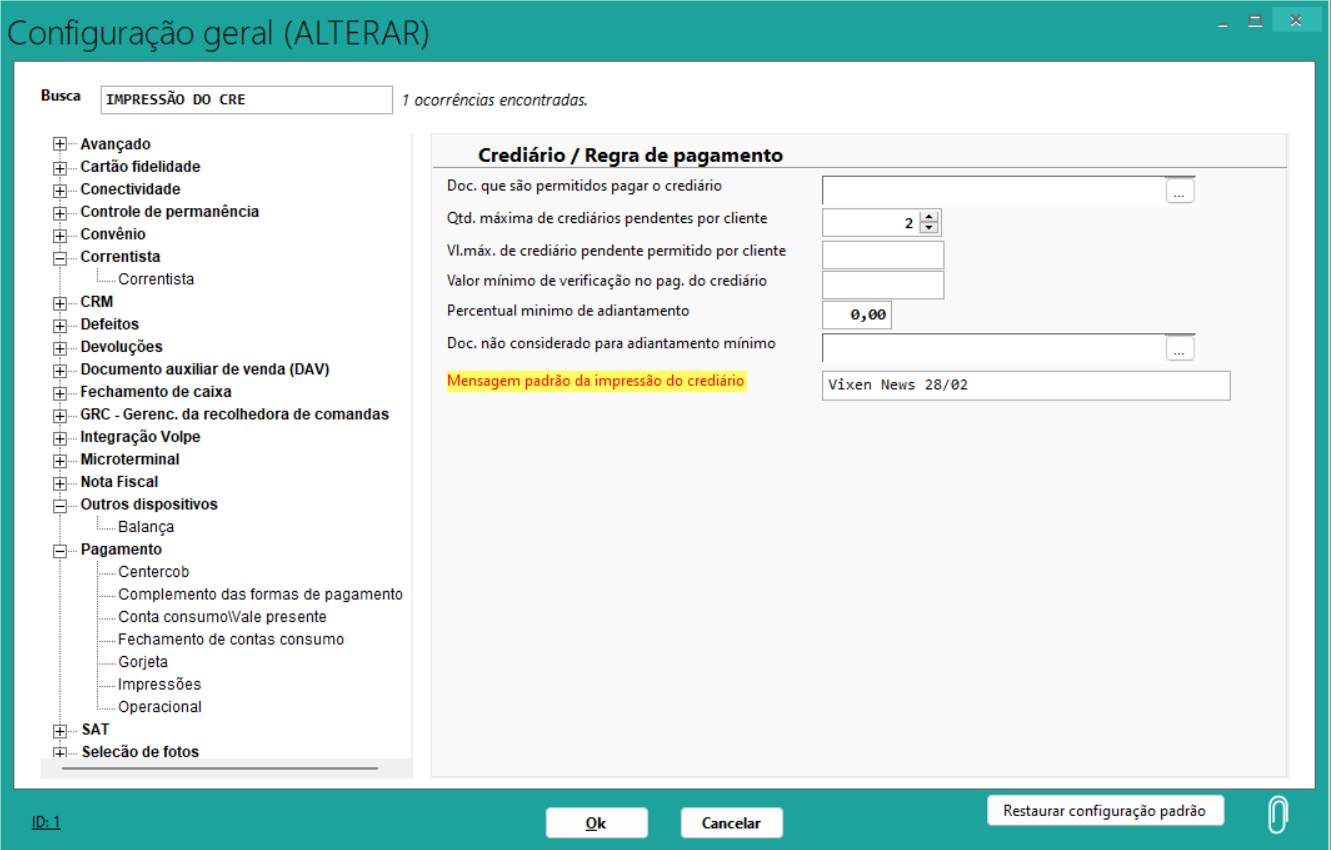Collapse the Correntista tree node

(x=60, y=257)
